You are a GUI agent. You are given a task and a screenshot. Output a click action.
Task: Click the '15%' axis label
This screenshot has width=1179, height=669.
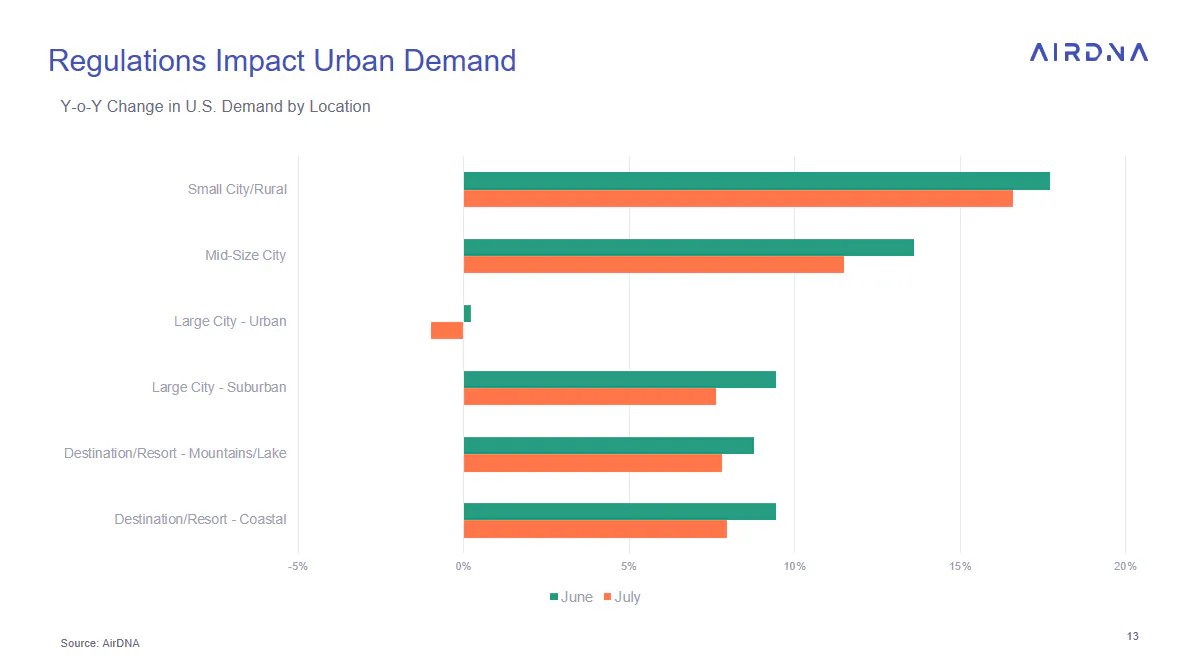coord(960,567)
